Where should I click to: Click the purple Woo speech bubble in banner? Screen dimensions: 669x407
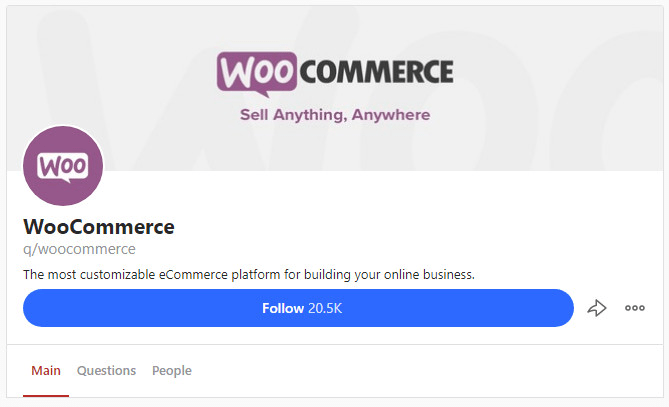coord(256,74)
